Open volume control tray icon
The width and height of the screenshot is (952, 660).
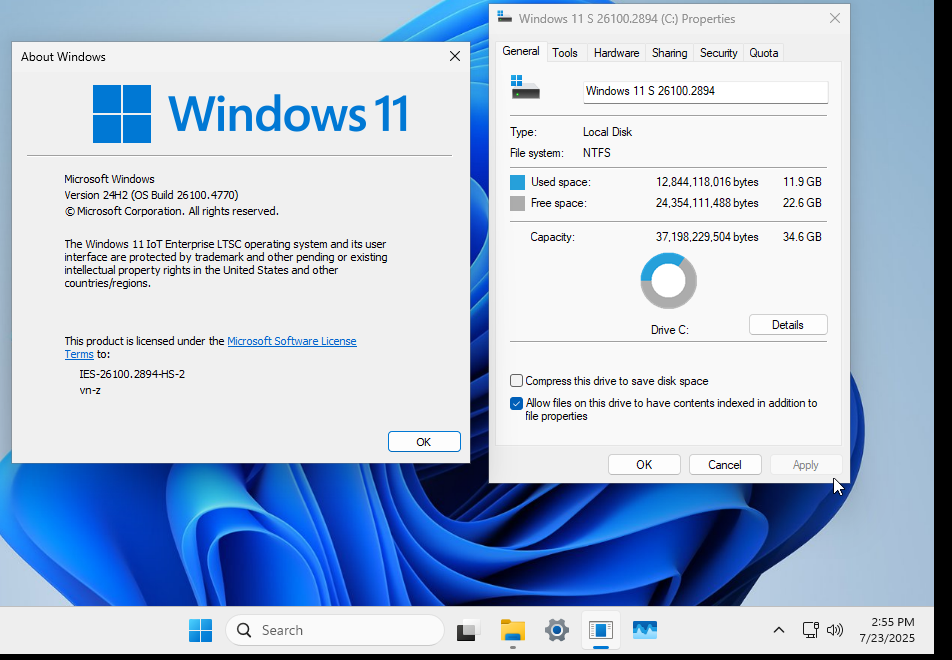click(835, 630)
